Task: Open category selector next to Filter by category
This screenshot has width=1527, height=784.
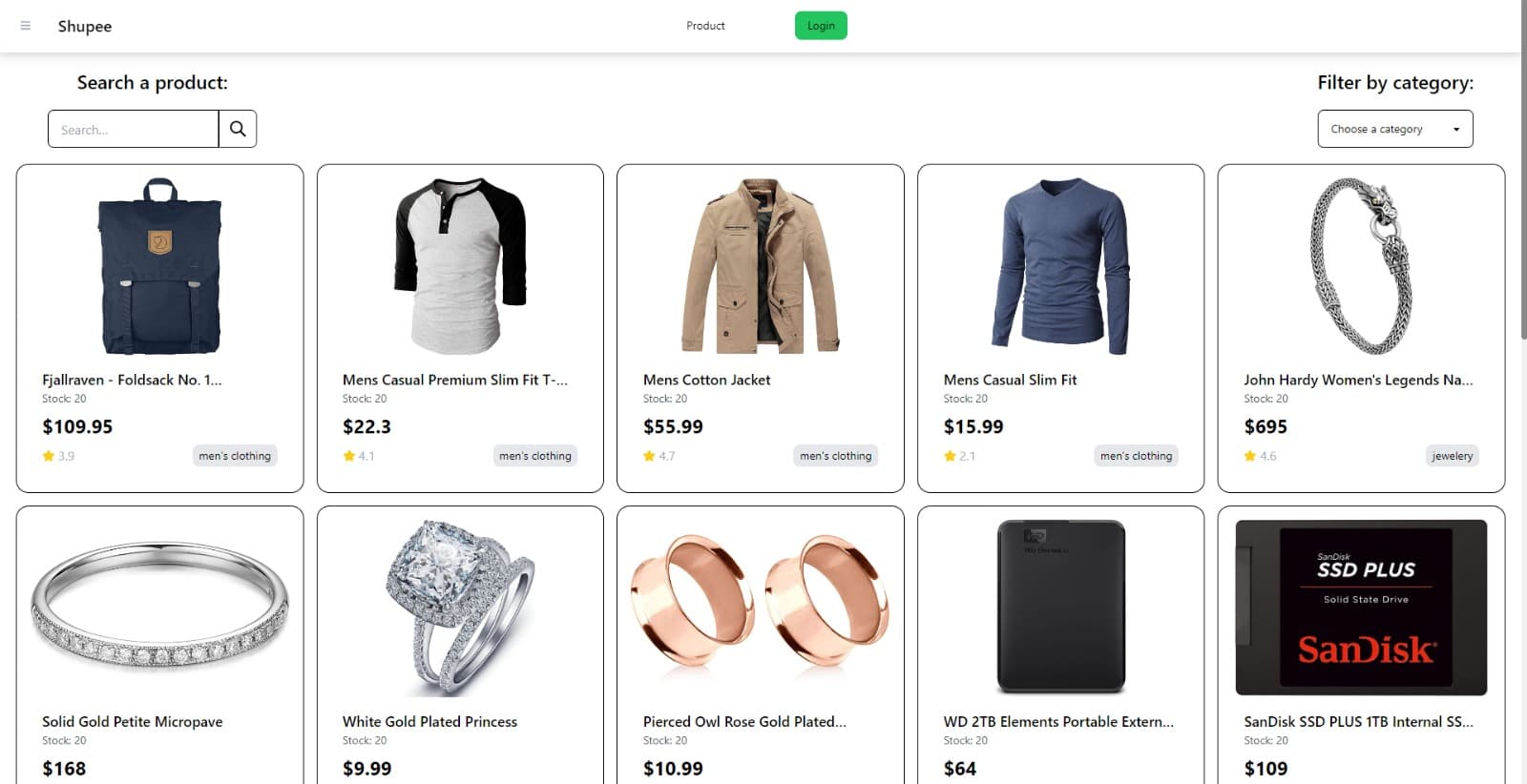Action: (1394, 128)
